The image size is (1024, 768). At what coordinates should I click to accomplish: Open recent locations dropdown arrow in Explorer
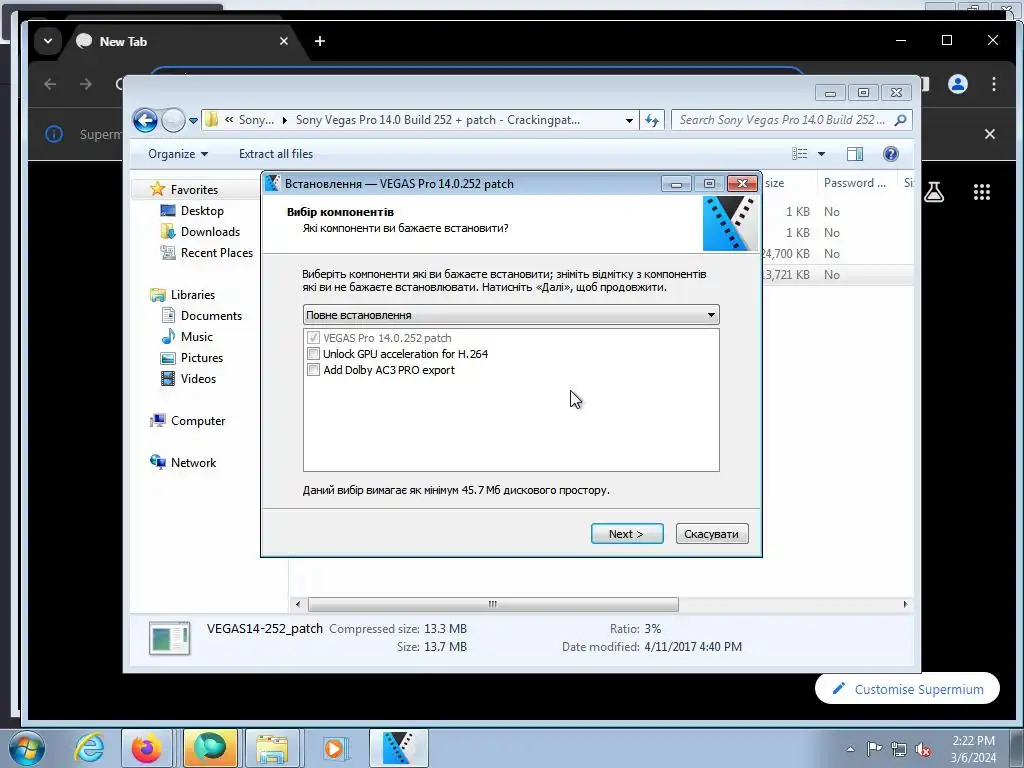[193, 120]
